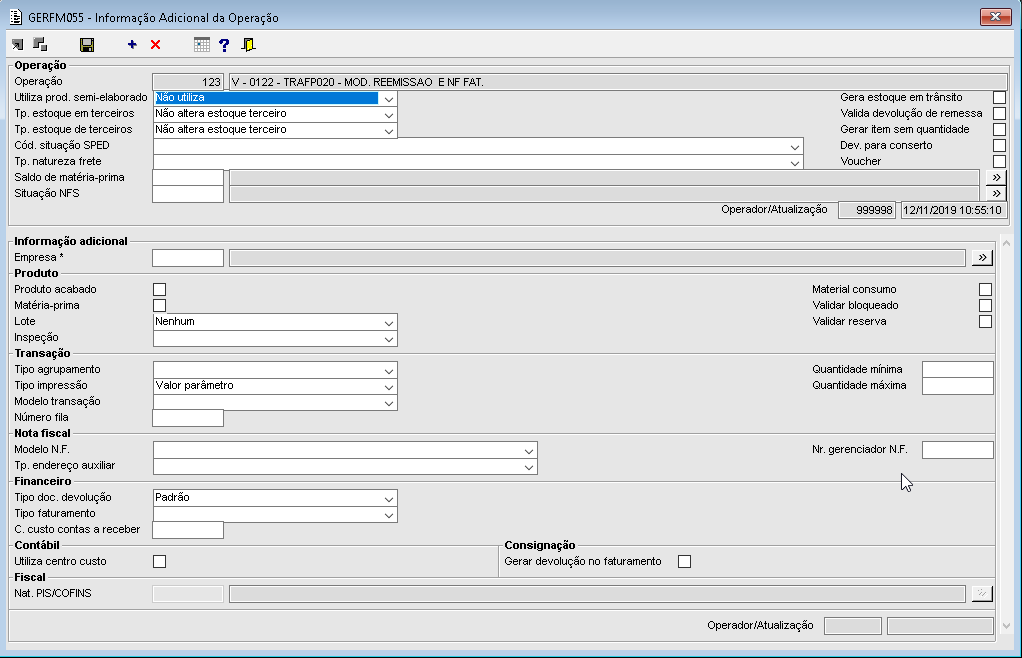The height and width of the screenshot is (658, 1022).
Task: Click Número fila input field
Action: pyautogui.click(x=188, y=418)
